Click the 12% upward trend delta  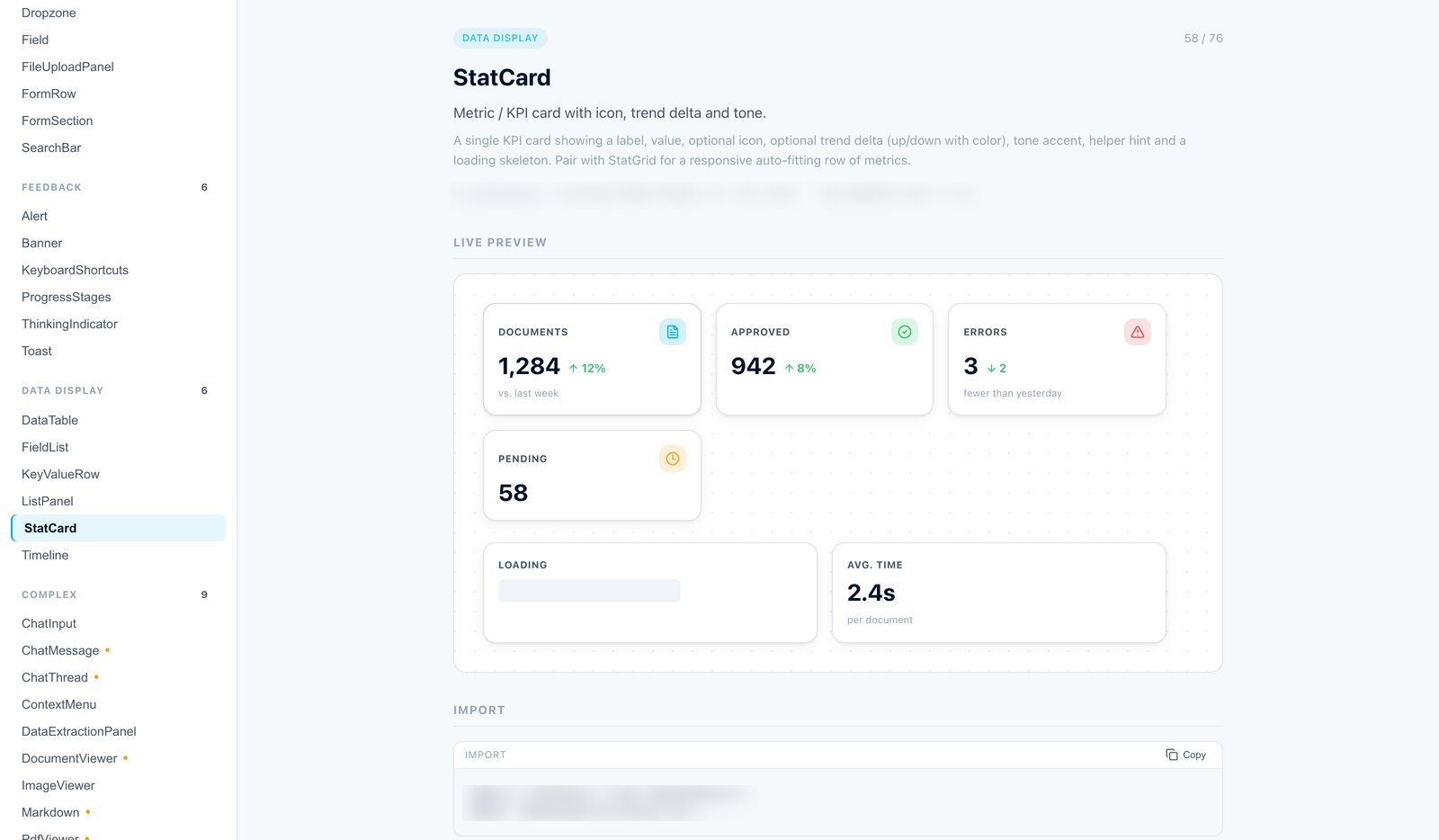(x=587, y=368)
